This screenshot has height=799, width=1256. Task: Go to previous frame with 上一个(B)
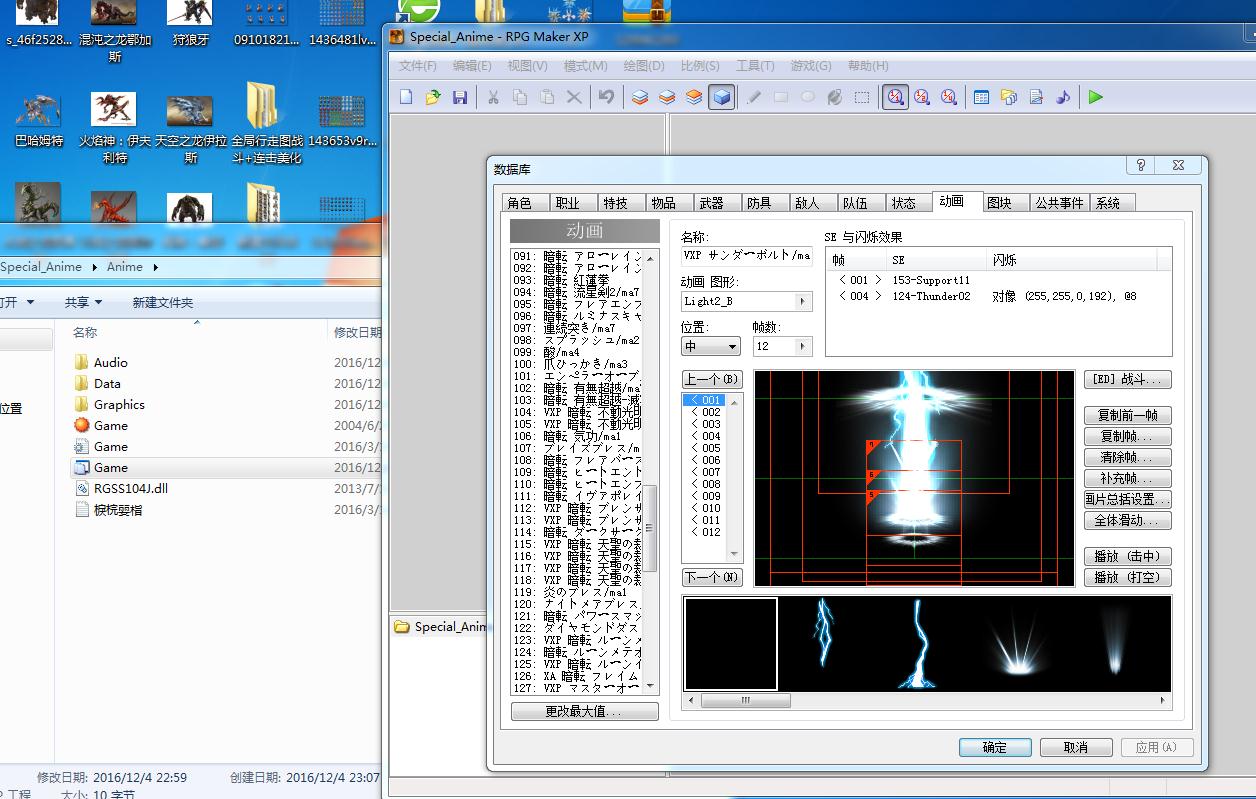tap(712, 380)
